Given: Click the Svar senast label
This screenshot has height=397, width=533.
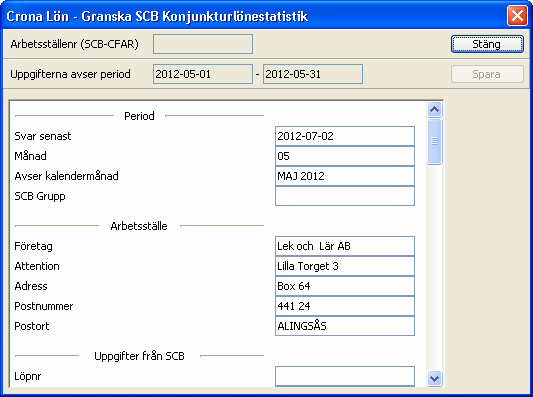Looking at the screenshot, I should [43, 136].
